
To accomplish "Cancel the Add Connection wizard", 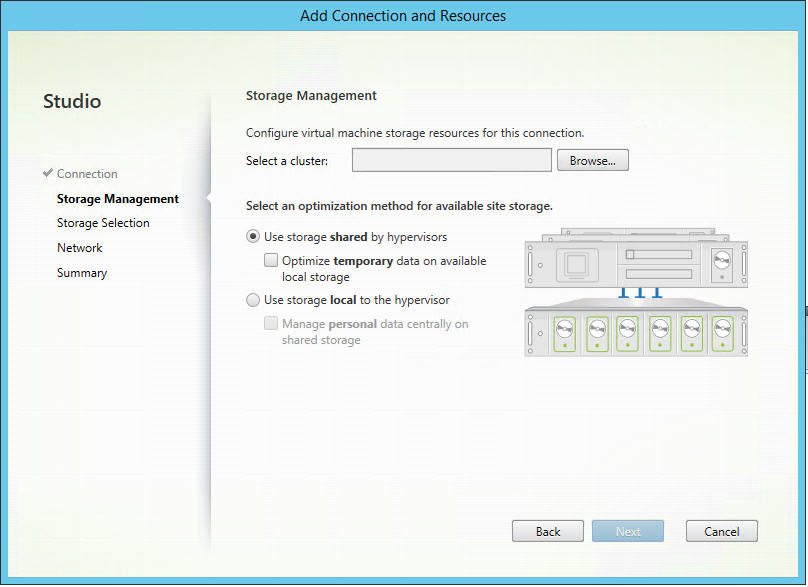I will [x=721, y=531].
